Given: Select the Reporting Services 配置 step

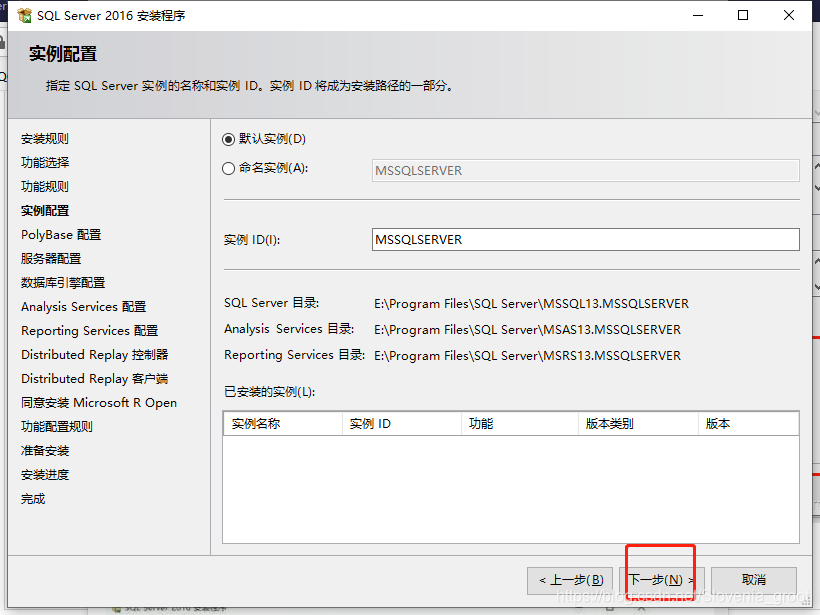Looking at the screenshot, I should (x=89, y=331).
